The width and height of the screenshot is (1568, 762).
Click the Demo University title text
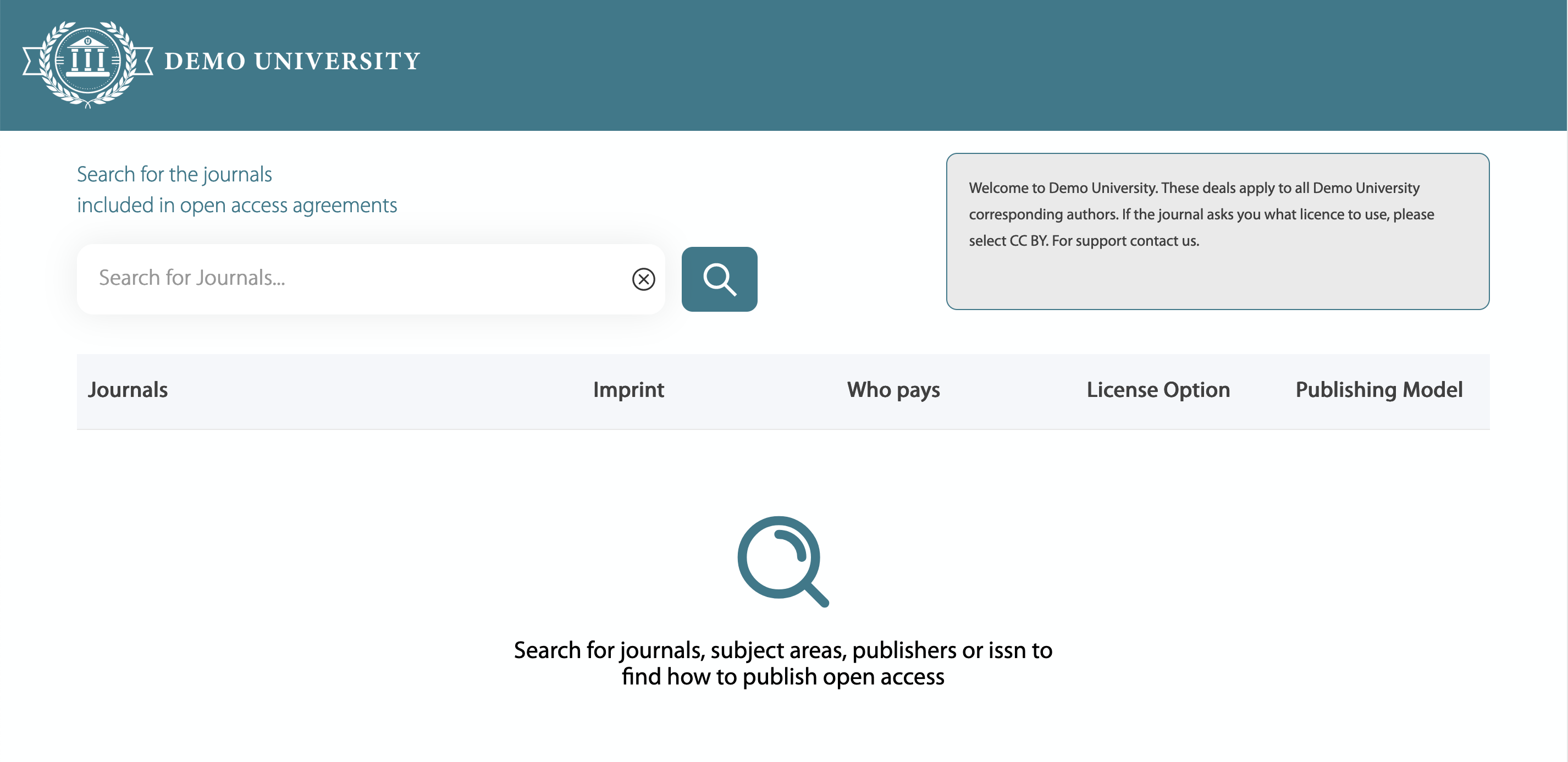coord(291,61)
